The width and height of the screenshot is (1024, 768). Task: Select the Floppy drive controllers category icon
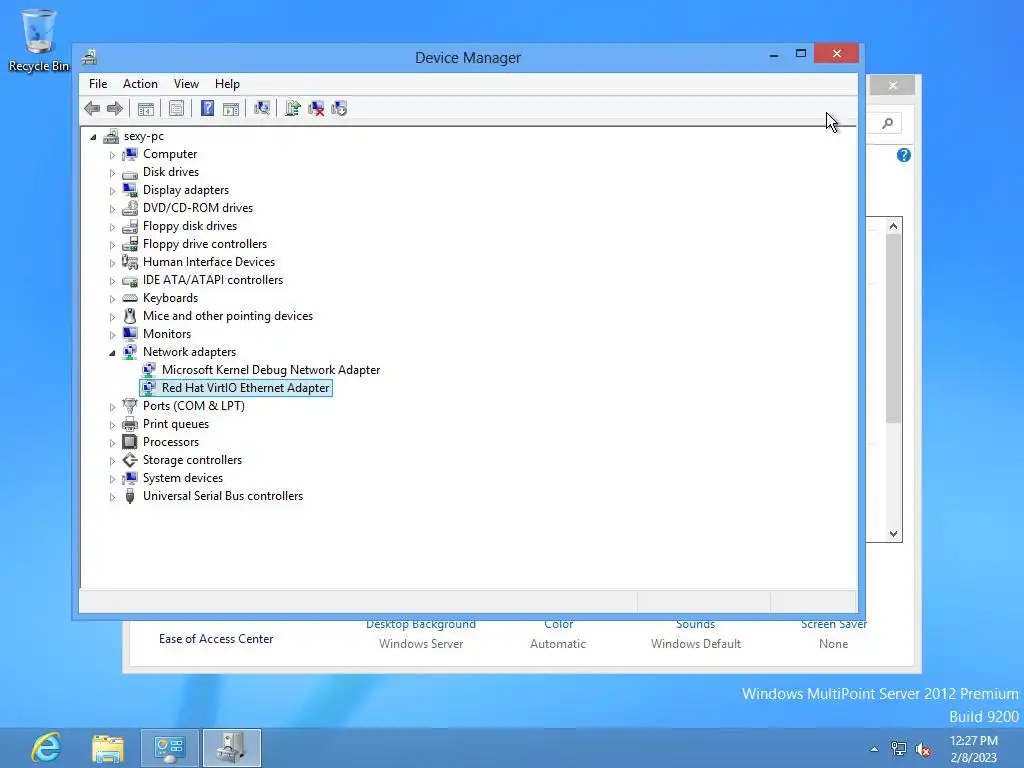130,244
